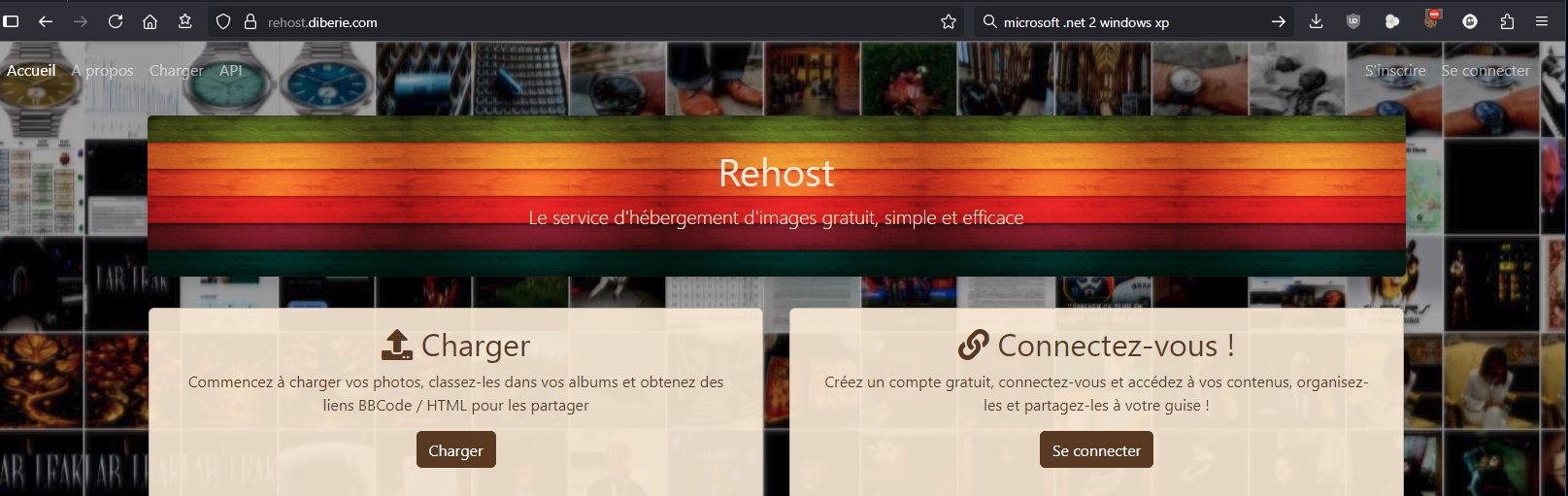The image size is (1568, 496).
Task: Open the A propos page
Action: pyautogui.click(x=102, y=70)
